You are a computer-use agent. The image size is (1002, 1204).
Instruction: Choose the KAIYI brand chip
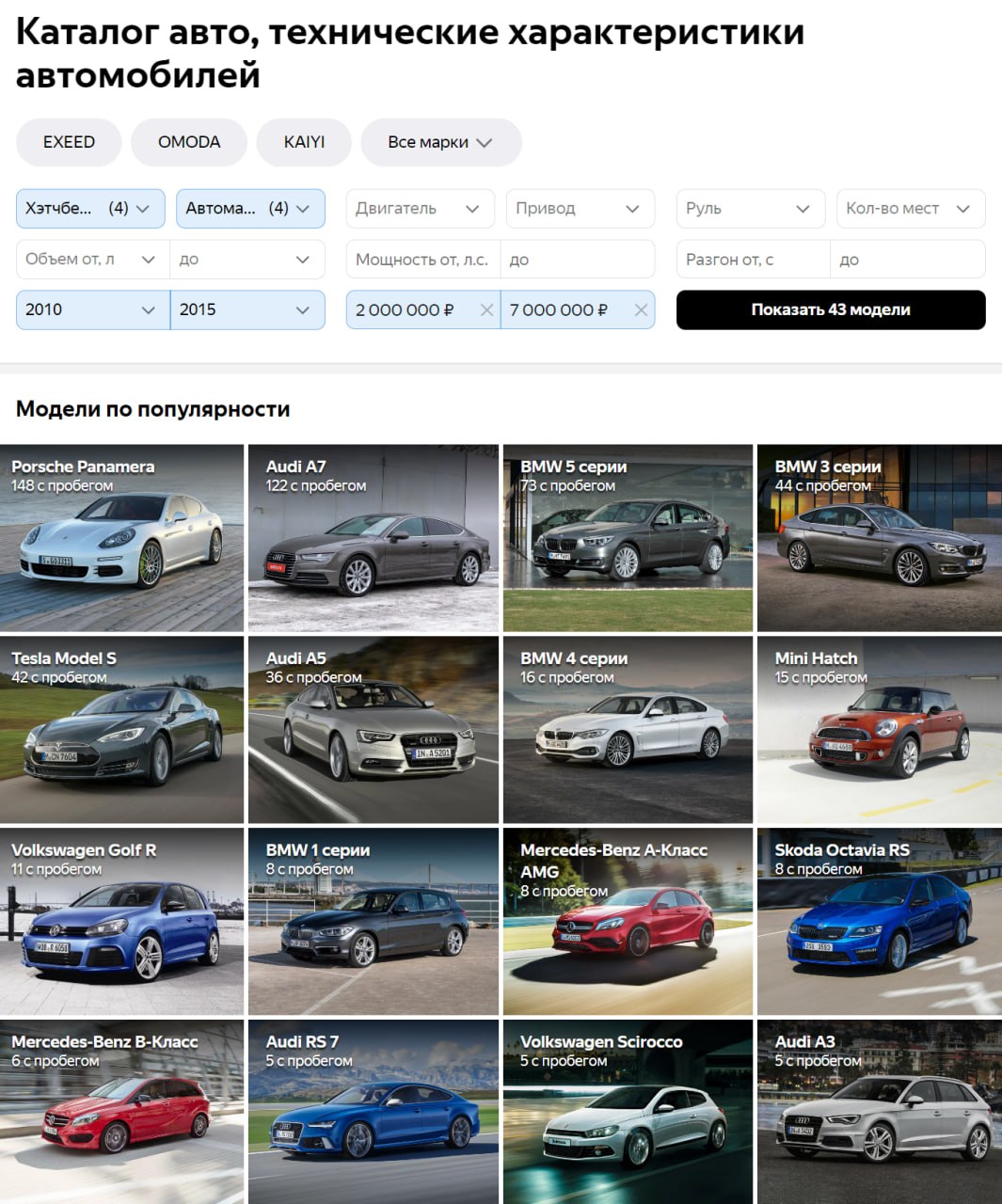(x=304, y=142)
